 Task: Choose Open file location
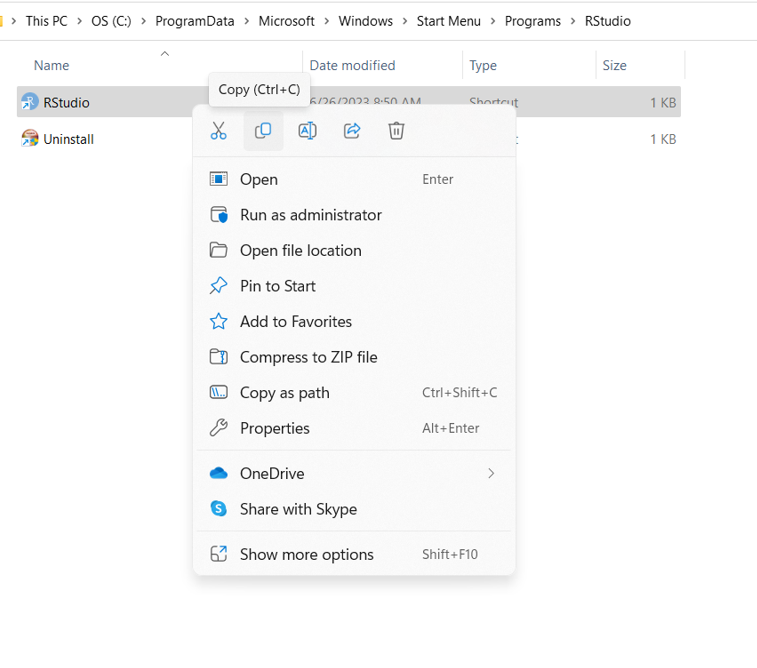[300, 250]
